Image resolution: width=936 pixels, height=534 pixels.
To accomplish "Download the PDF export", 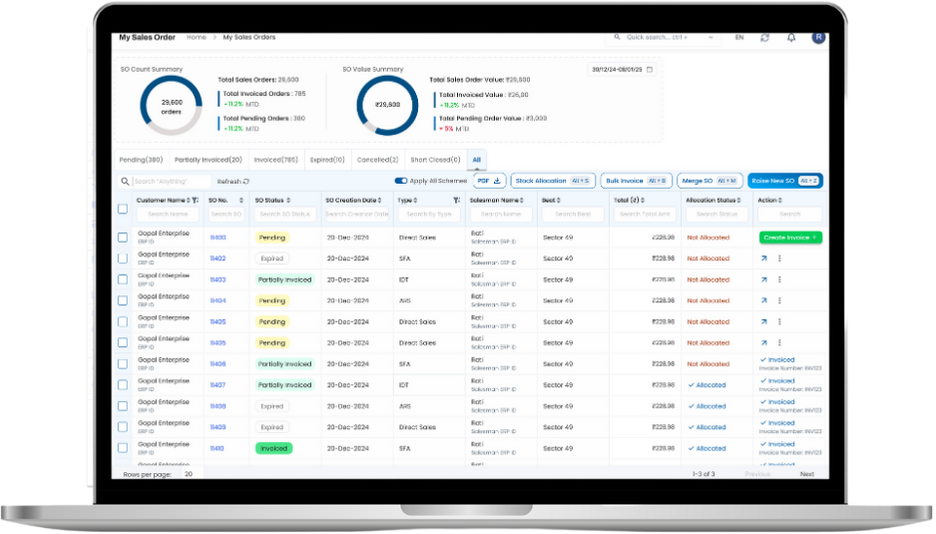I will 489,181.
